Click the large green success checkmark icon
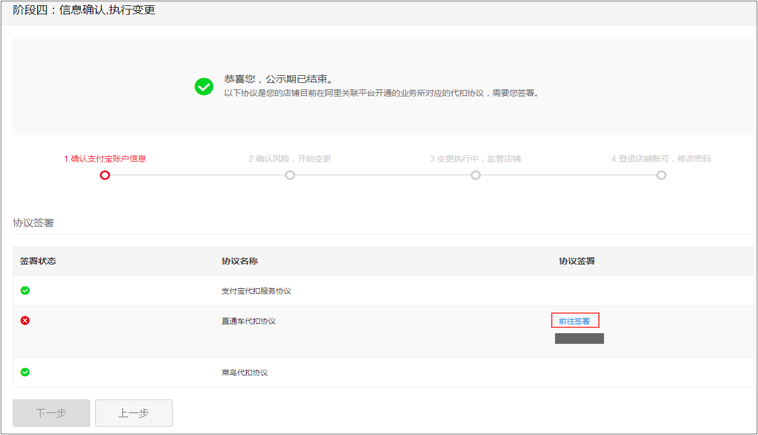Image resolution: width=758 pixels, height=435 pixels. pyautogui.click(x=204, y=87)
